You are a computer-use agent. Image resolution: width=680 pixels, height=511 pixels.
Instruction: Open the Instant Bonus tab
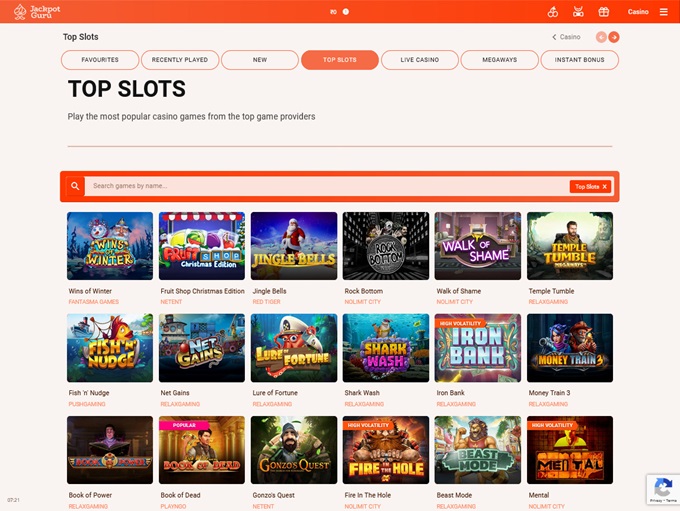580,60
